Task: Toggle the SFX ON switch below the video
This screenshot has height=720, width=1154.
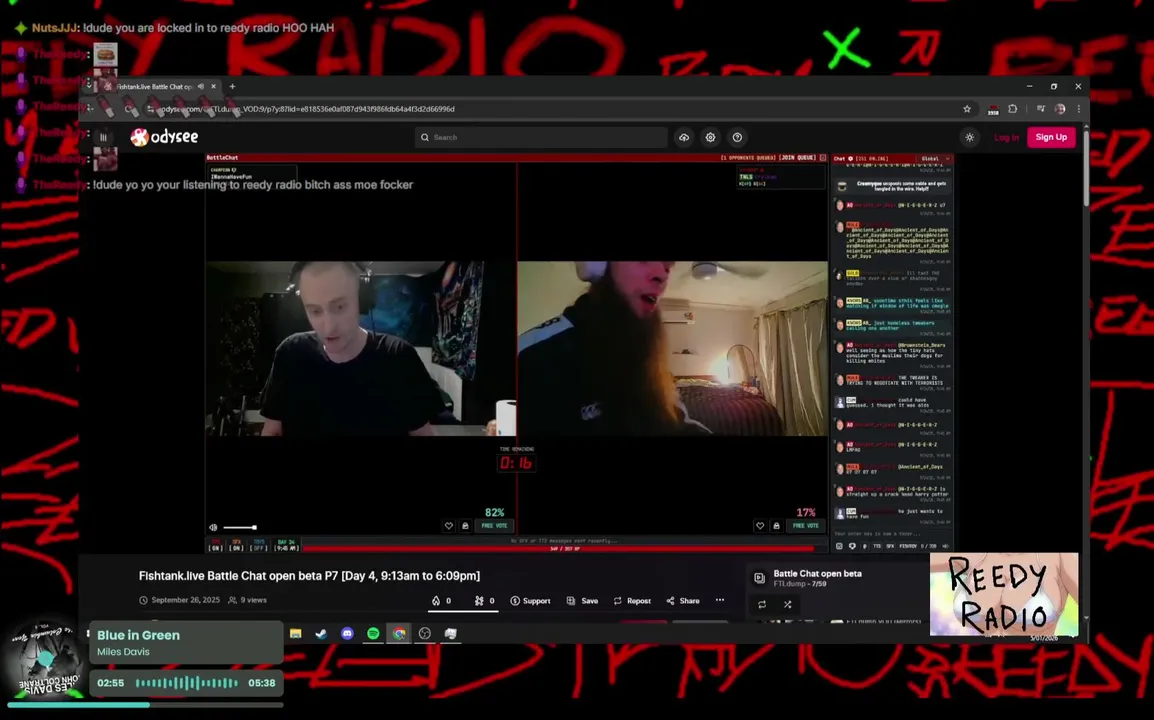Action: [236, 545]
